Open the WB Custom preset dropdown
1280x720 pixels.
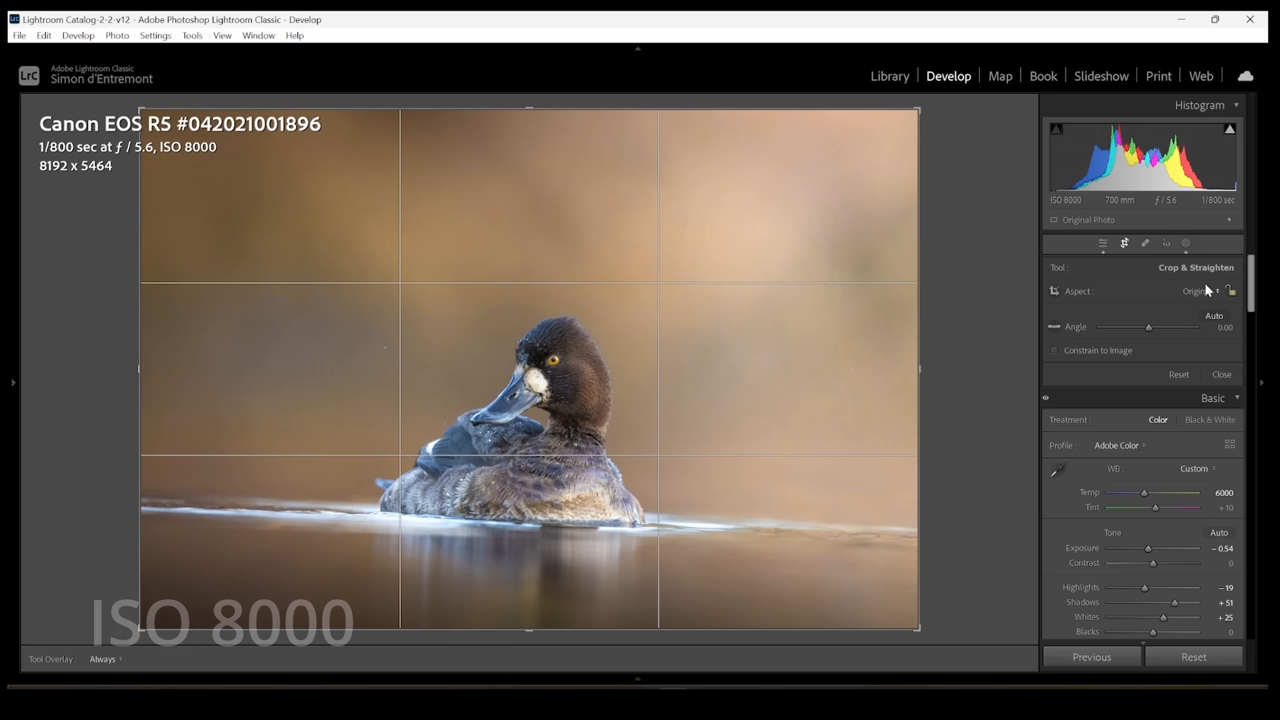[1198, 468]
